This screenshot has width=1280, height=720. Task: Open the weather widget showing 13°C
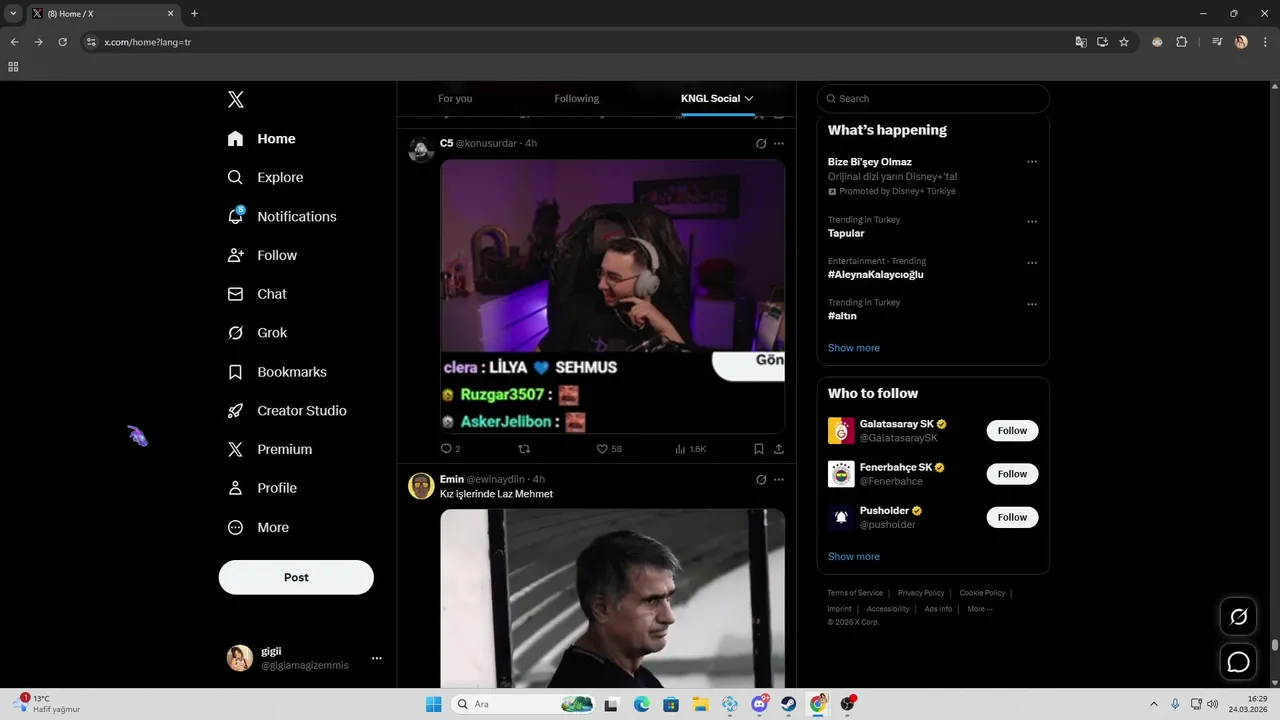coord(46,704)
